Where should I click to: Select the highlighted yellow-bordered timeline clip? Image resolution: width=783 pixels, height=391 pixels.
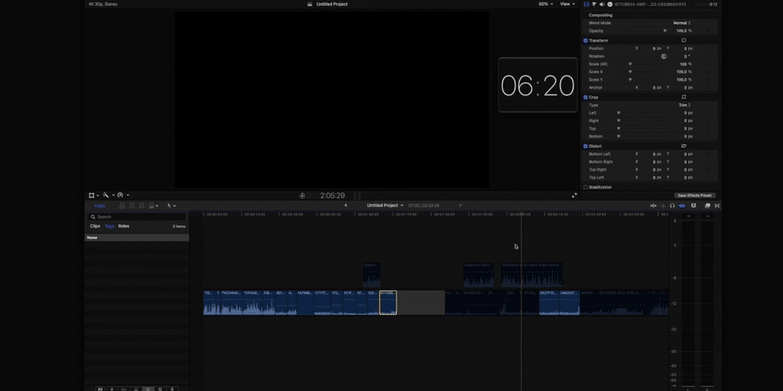388,303
